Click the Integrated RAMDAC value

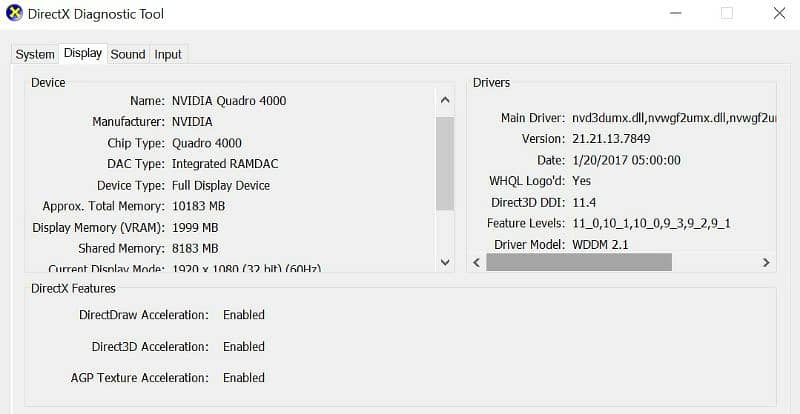tap(225, 164)
